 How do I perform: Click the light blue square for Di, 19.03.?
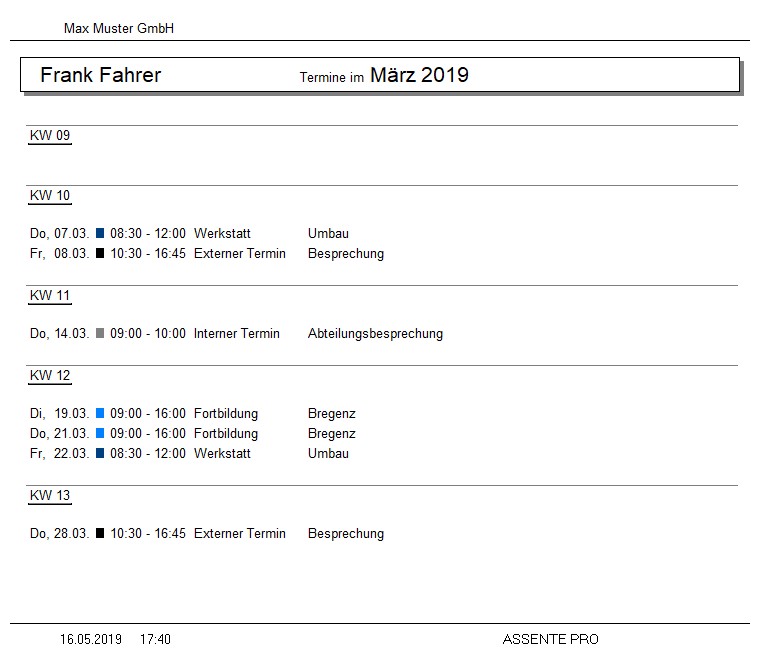pyautogui.click(x=100, y=413)
